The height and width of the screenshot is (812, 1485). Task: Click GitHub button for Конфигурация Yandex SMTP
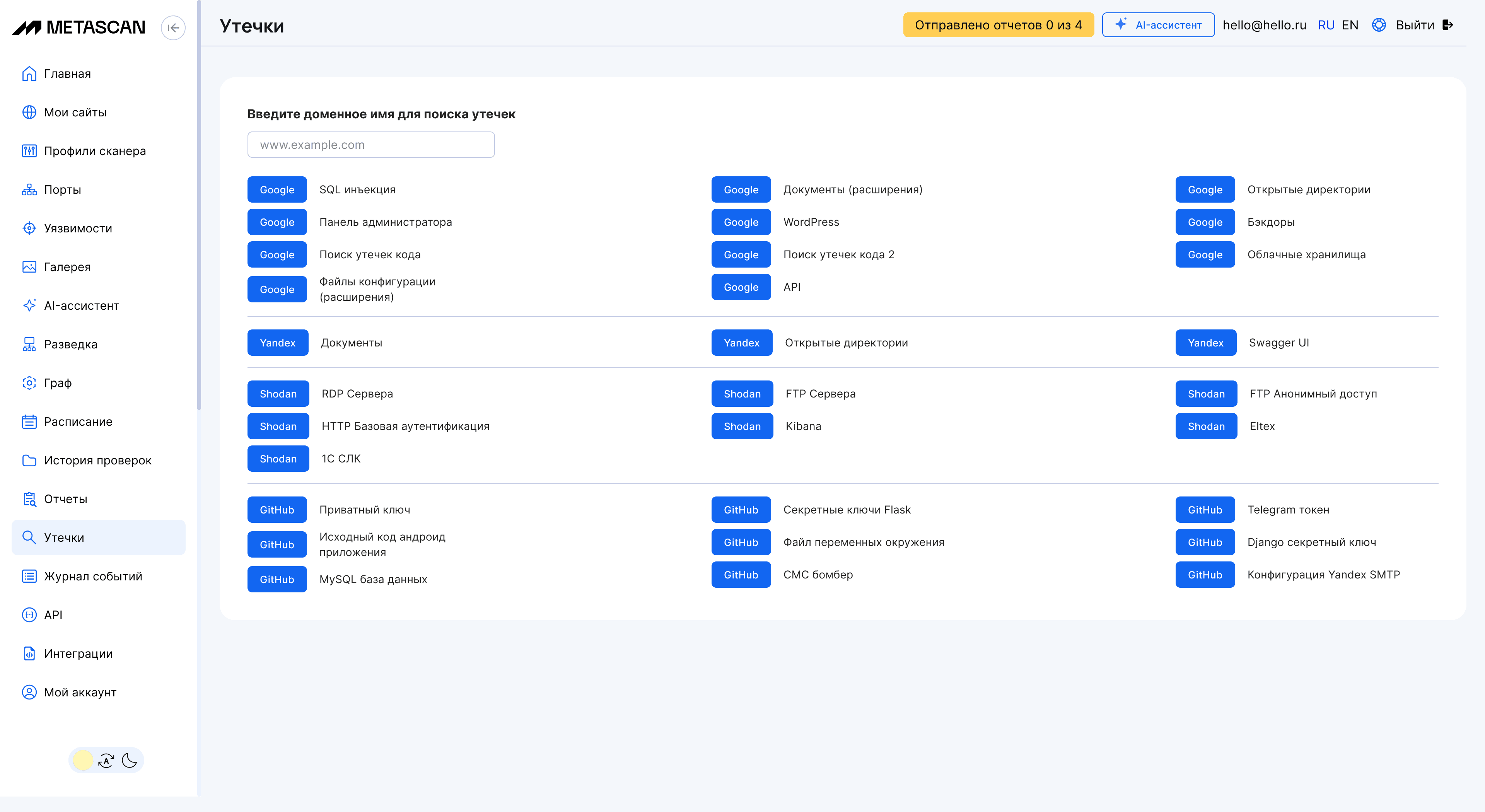click(x=1205, y=575)
